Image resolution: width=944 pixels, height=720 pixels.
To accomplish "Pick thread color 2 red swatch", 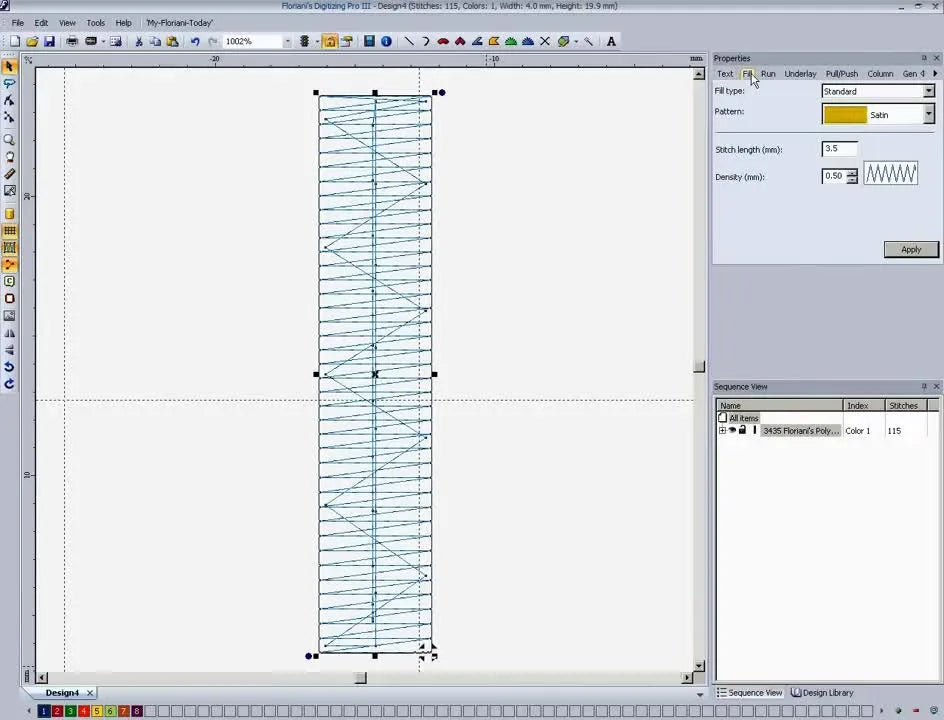I will (x=57, y=711).
